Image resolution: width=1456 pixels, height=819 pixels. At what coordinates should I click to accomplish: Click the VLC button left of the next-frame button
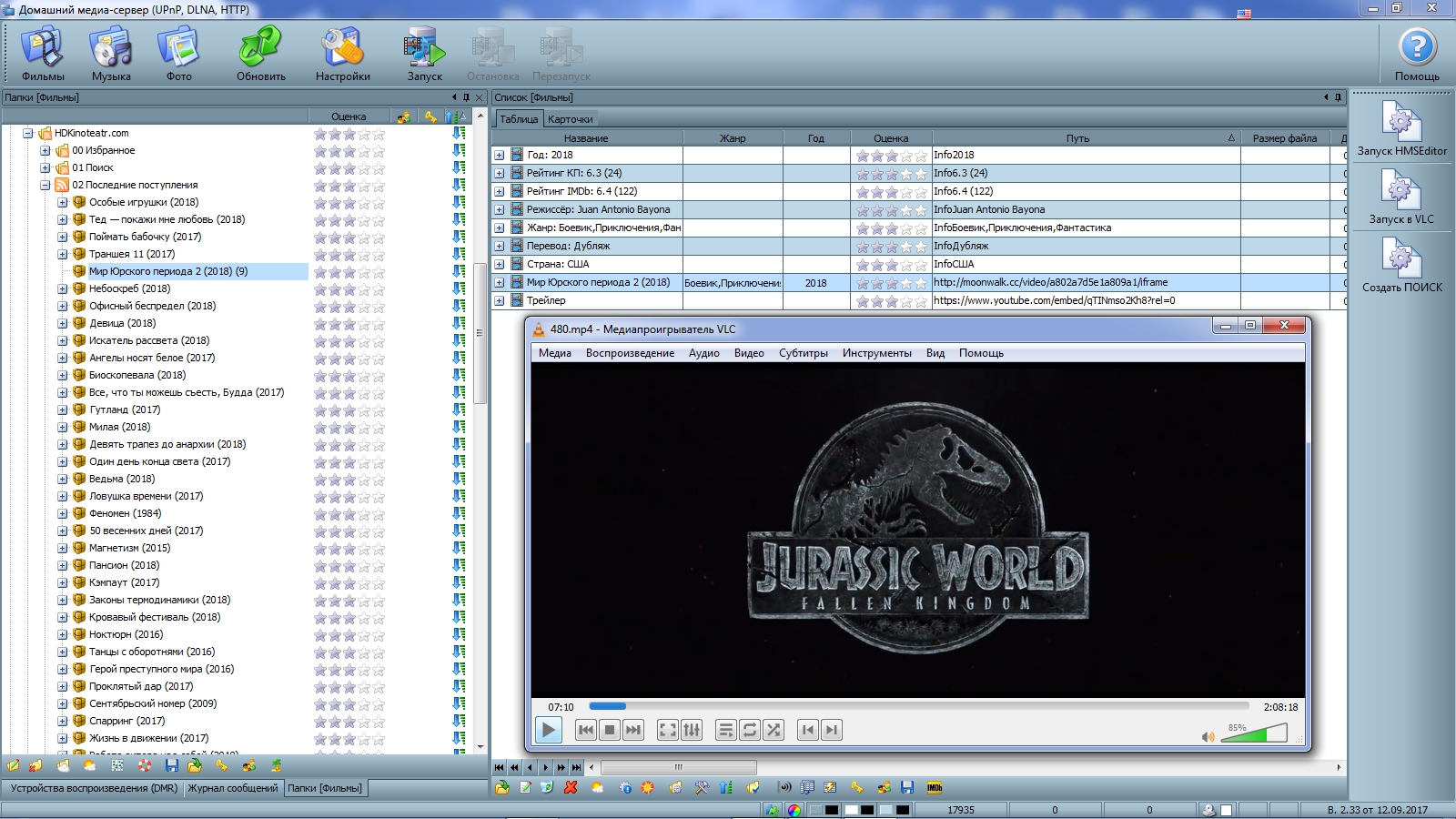click(808, 730)
